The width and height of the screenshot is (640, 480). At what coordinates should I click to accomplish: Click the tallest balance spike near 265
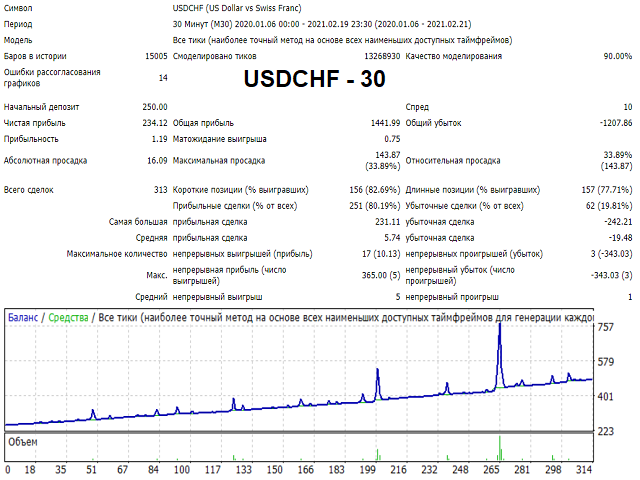(500, 327)
